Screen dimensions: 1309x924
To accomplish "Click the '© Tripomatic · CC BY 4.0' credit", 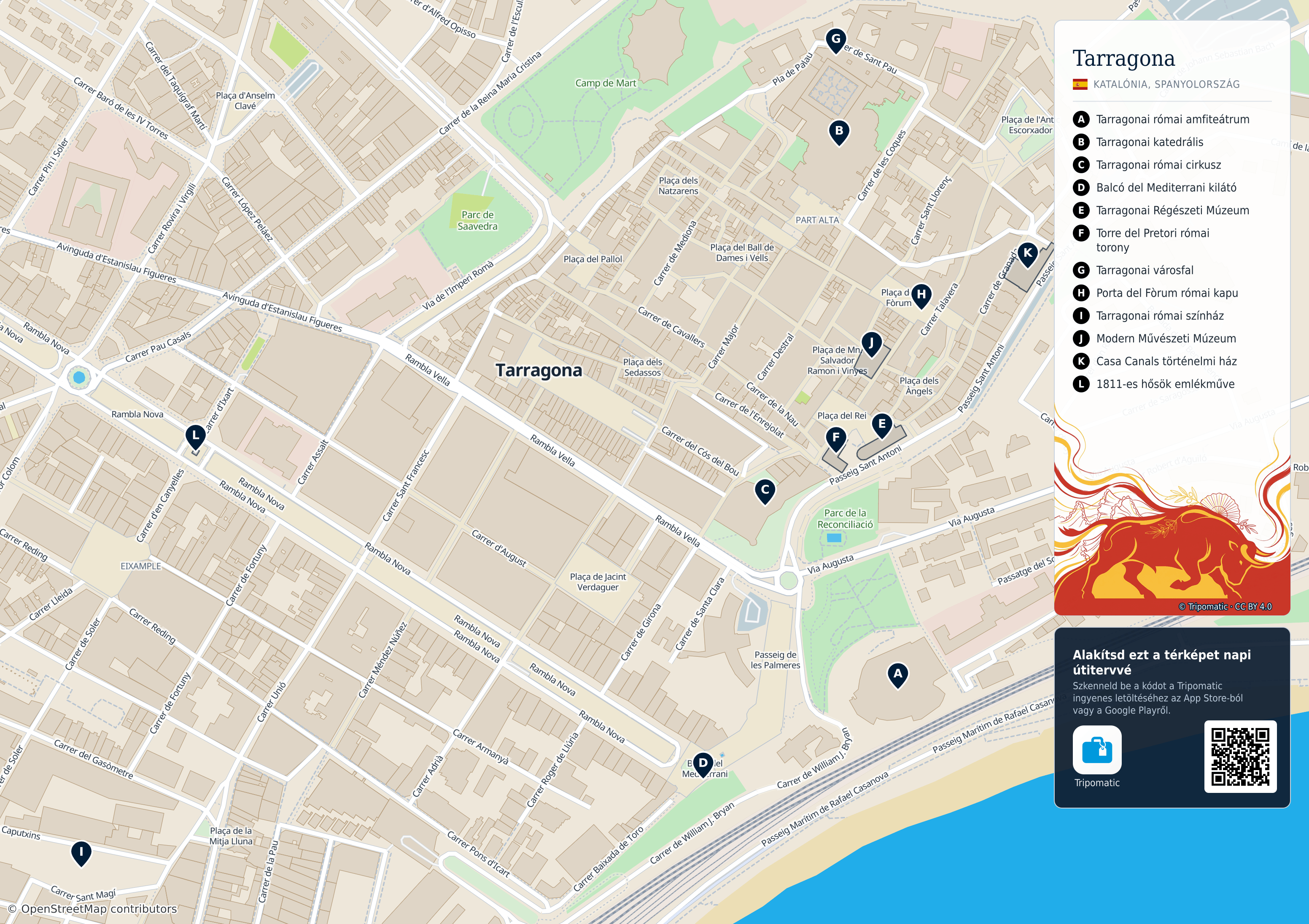I will pos(1225,607).
